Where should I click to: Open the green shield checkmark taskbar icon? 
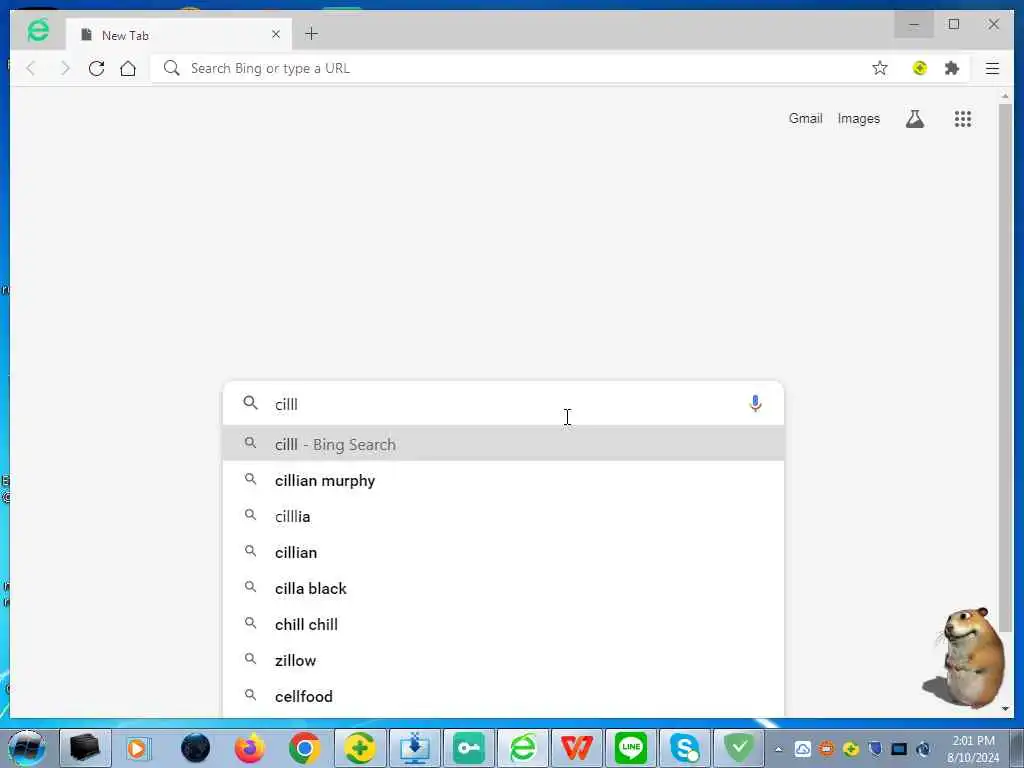tap(739, 748)
